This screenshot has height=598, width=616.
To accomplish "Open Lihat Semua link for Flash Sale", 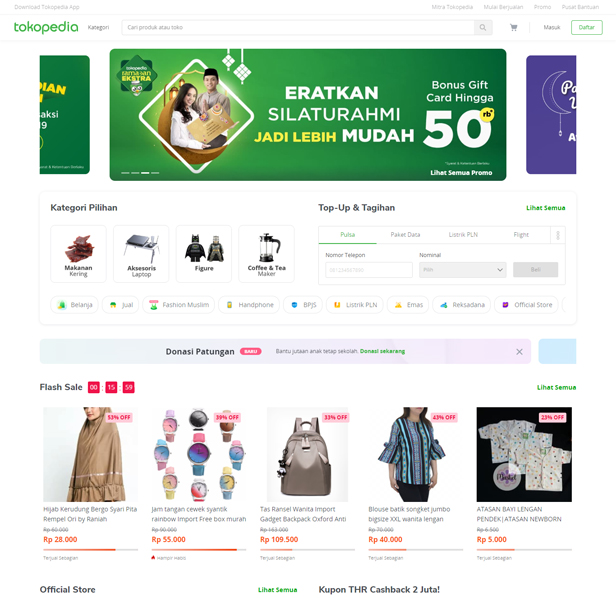I will [556, 387].
